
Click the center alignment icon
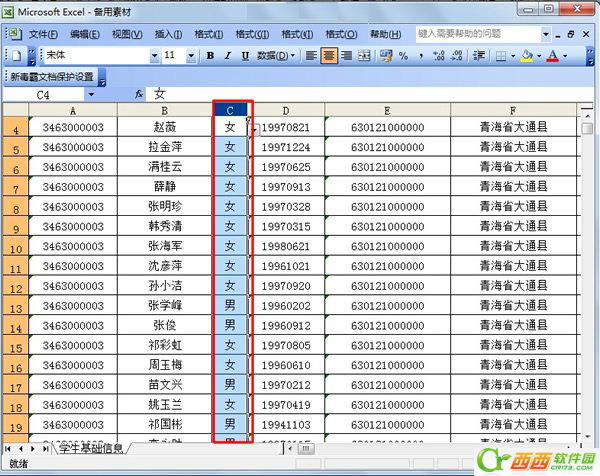pos(329,56)
